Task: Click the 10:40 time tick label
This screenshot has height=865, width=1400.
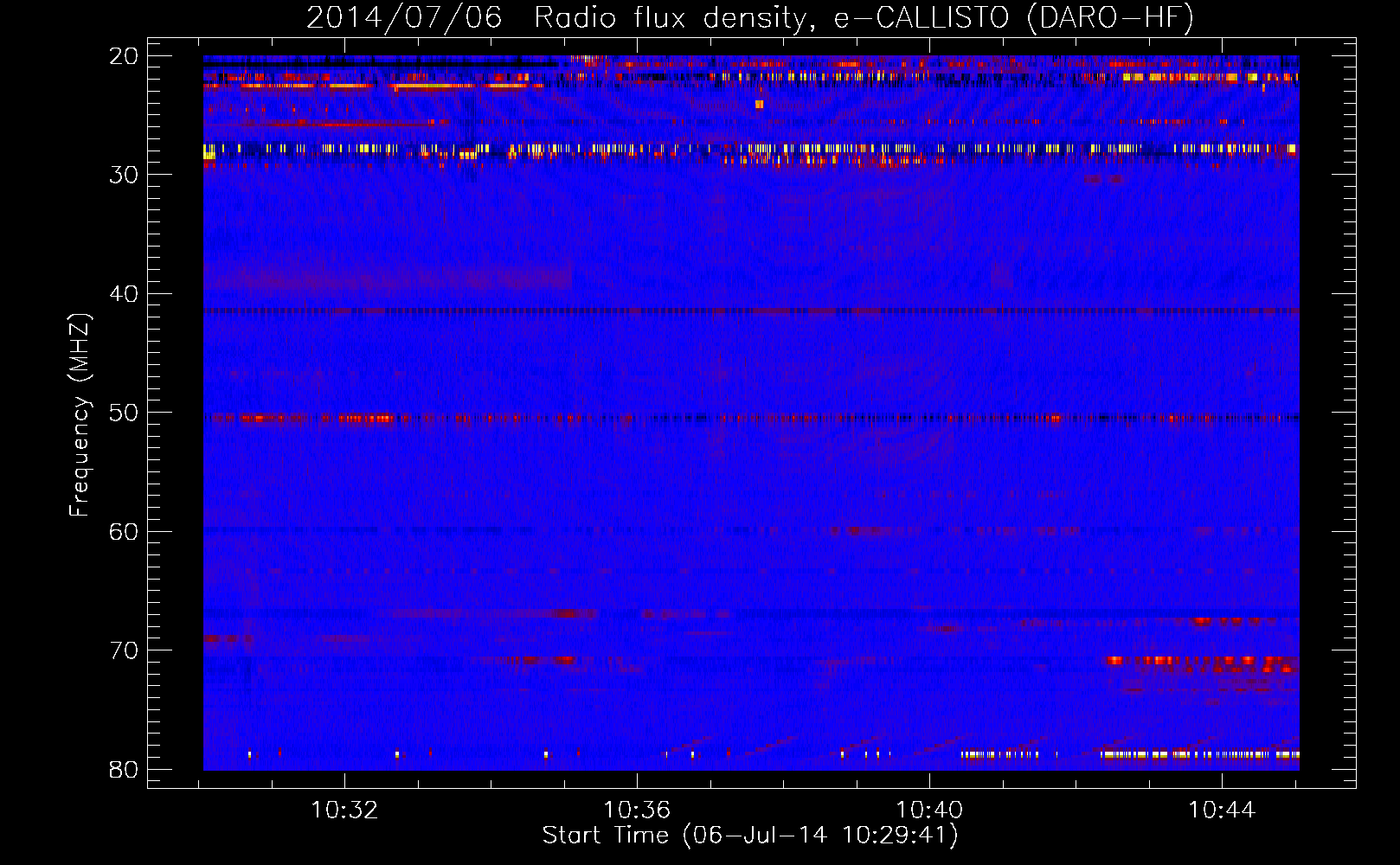Action: click(x=929, y=811)
